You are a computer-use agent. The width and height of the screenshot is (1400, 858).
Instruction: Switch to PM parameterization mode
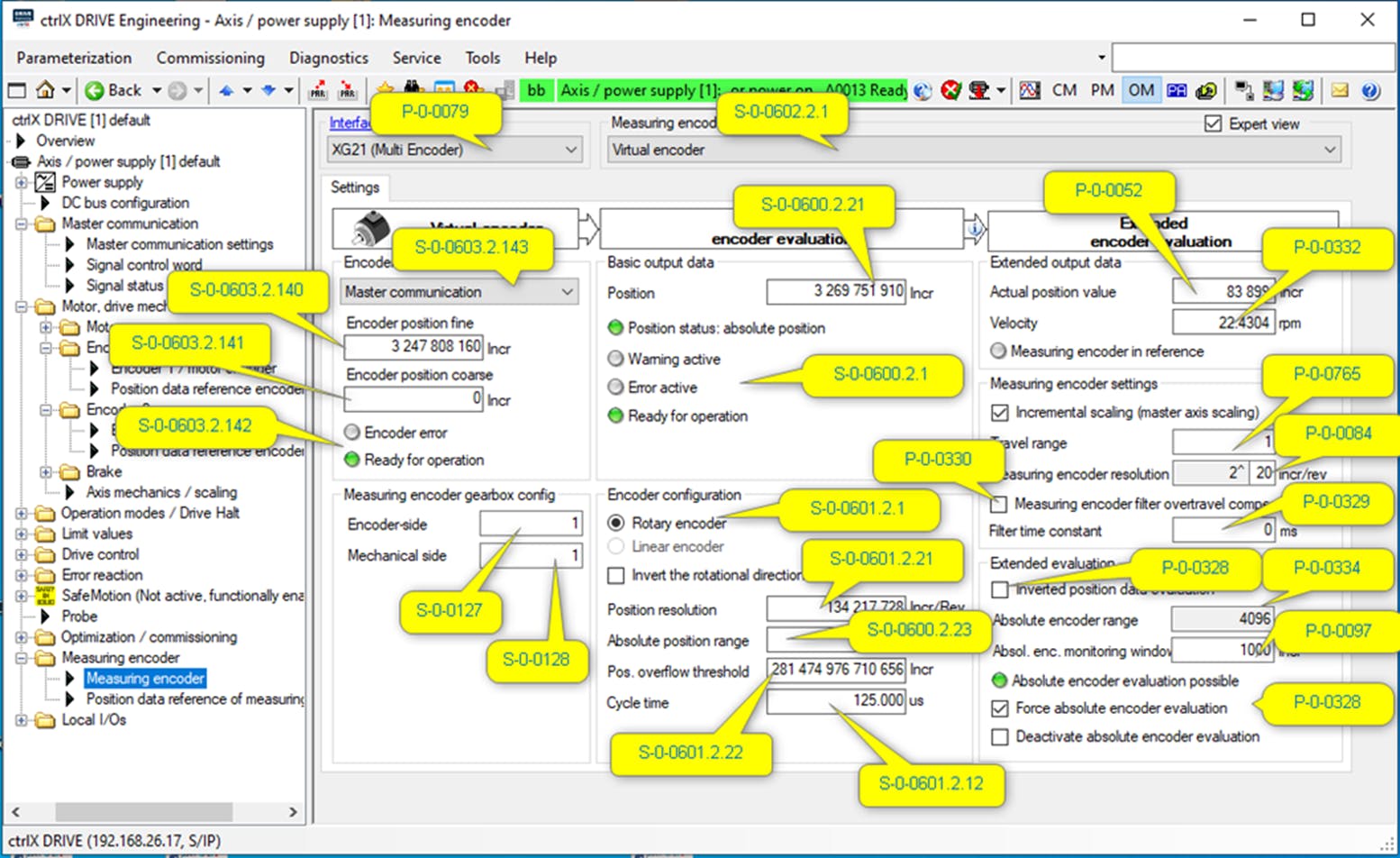point(1102,90)
